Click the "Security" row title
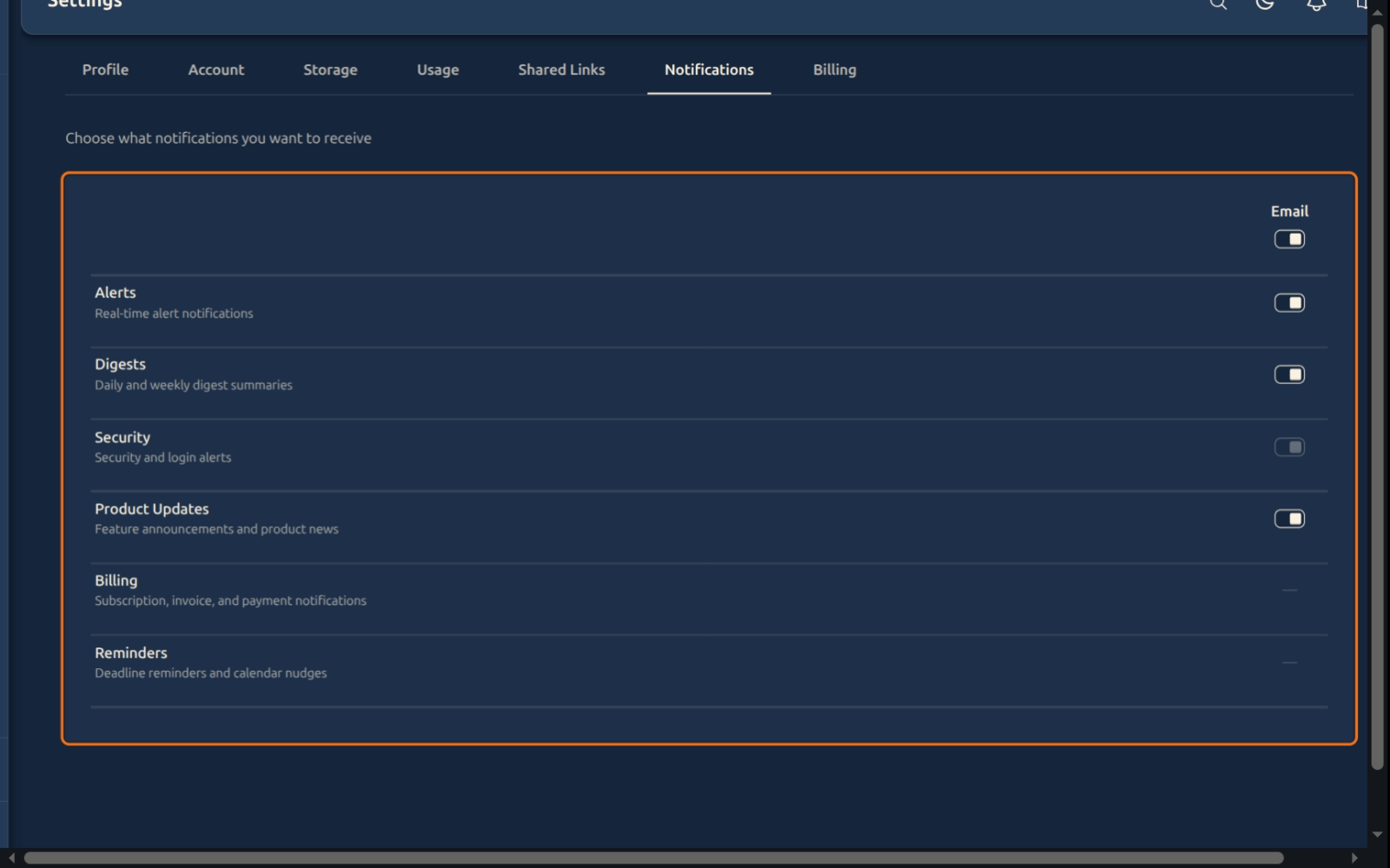The width and height of the screenshot is (1390, 868). (122, 437)
